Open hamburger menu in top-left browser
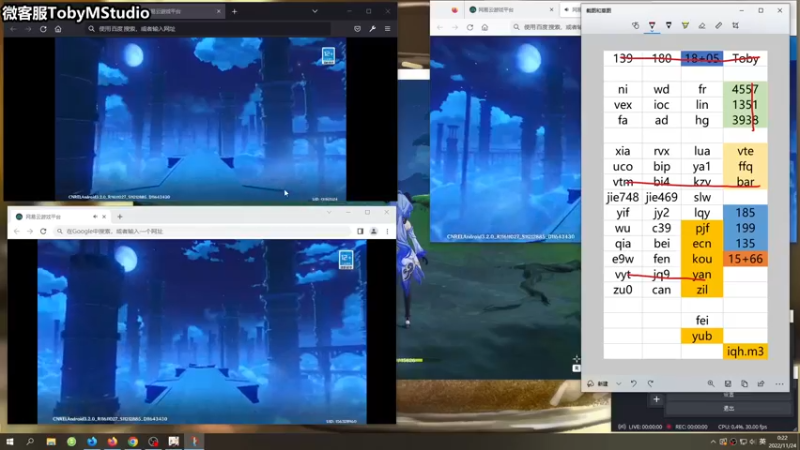 click(388, 29)
